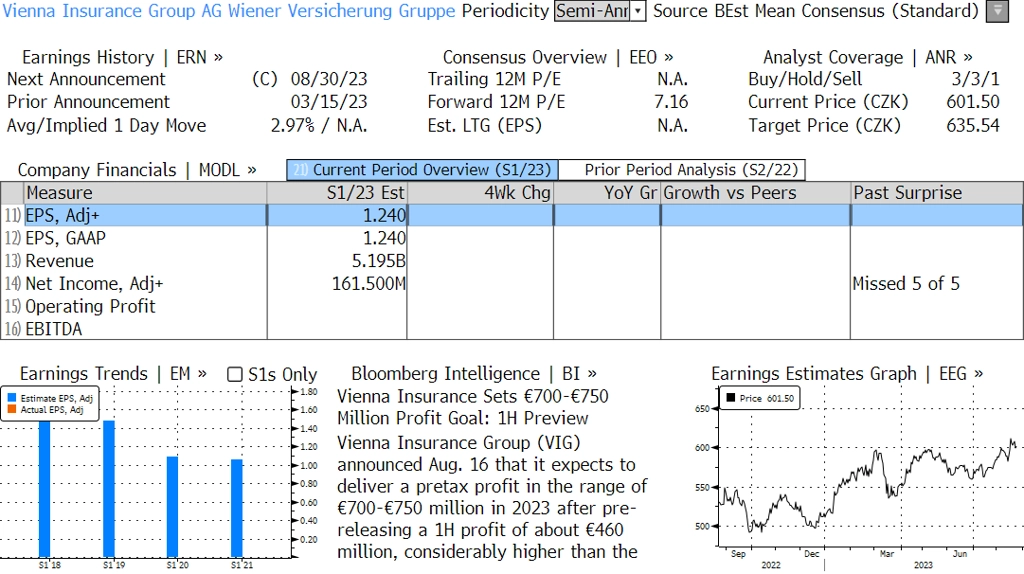The height and width of the screenshot is (574, 1024).
Task: Click Buy/Hold/Sell value 3/3/1
Action: [x=976, y=80]
